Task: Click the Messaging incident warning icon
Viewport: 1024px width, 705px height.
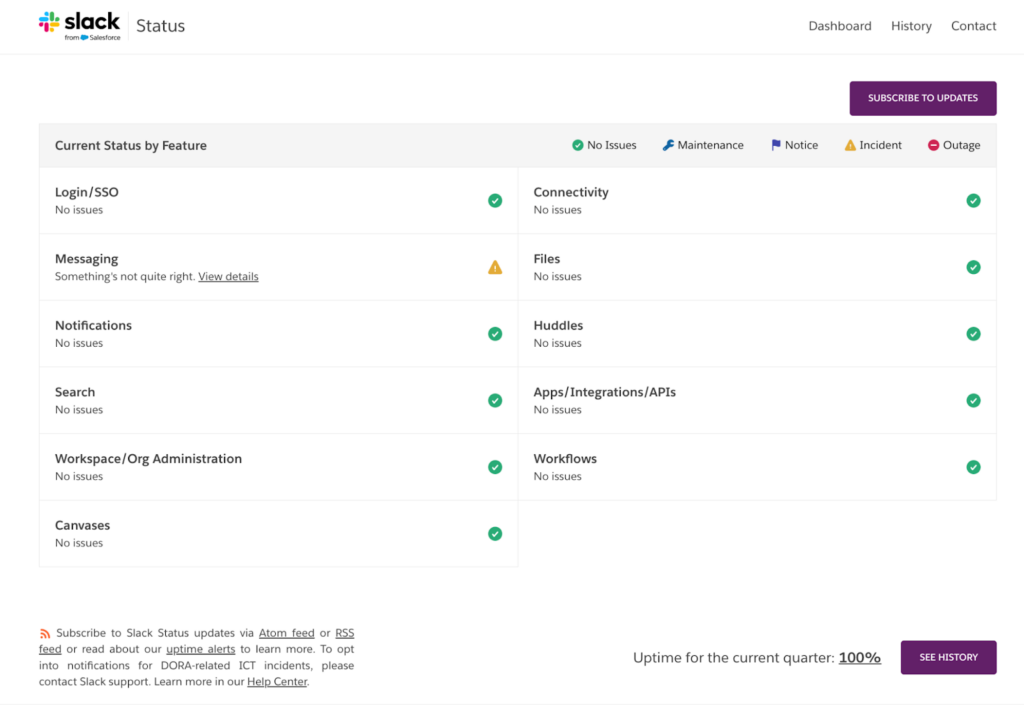Action: (495, 267)
